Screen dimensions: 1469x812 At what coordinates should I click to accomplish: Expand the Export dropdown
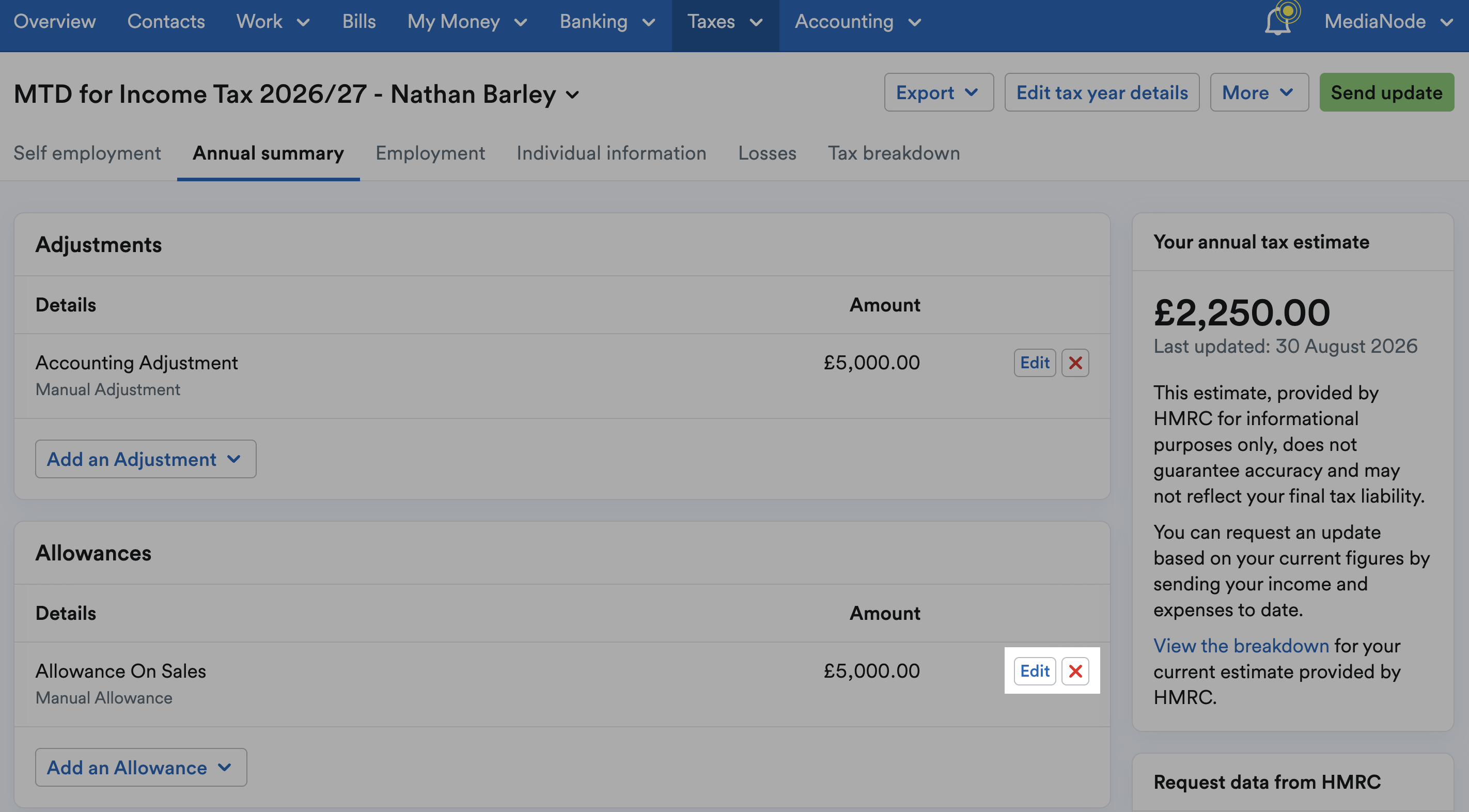[x=939, y=92]
